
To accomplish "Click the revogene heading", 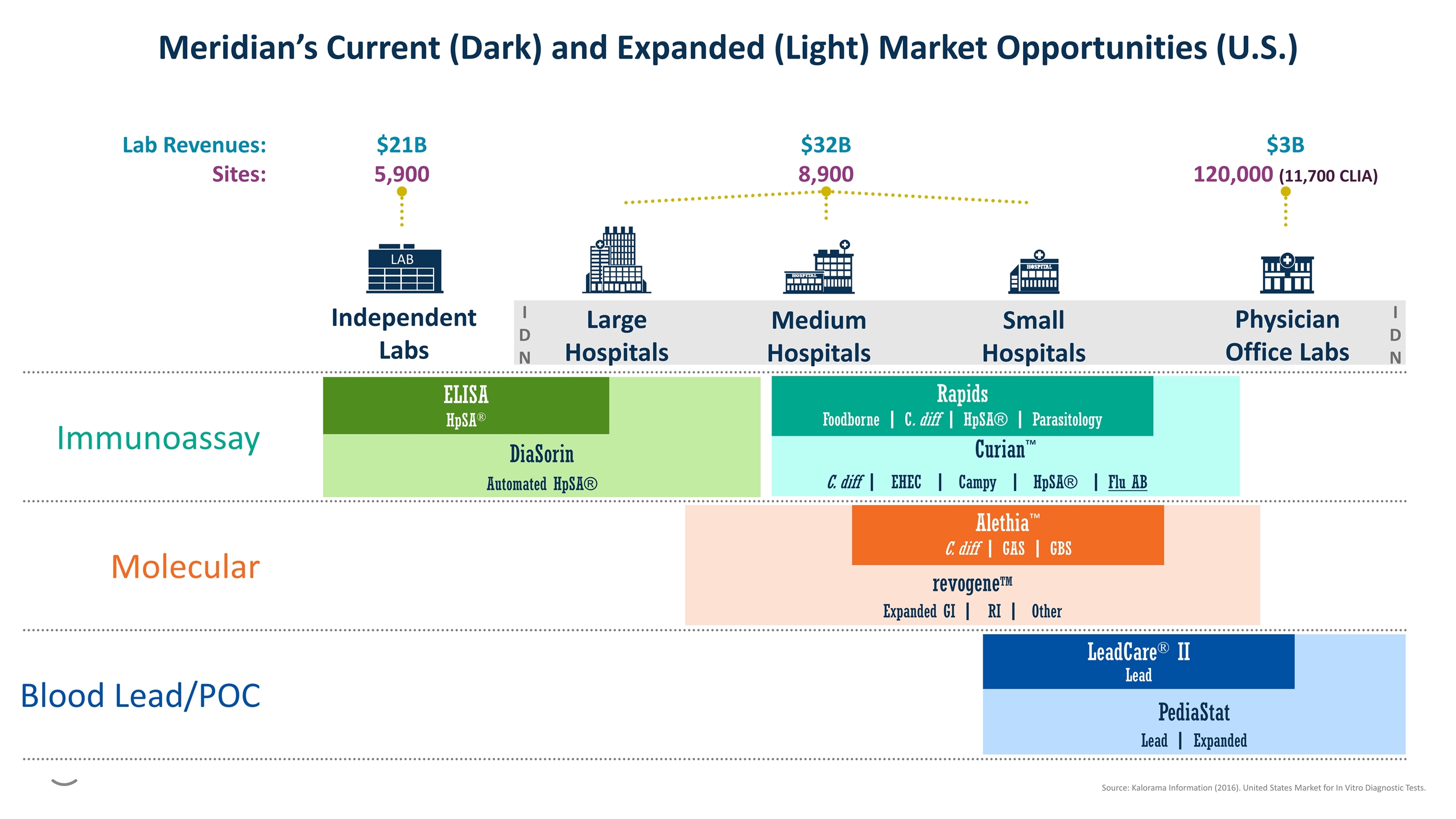I will point(972,584).
